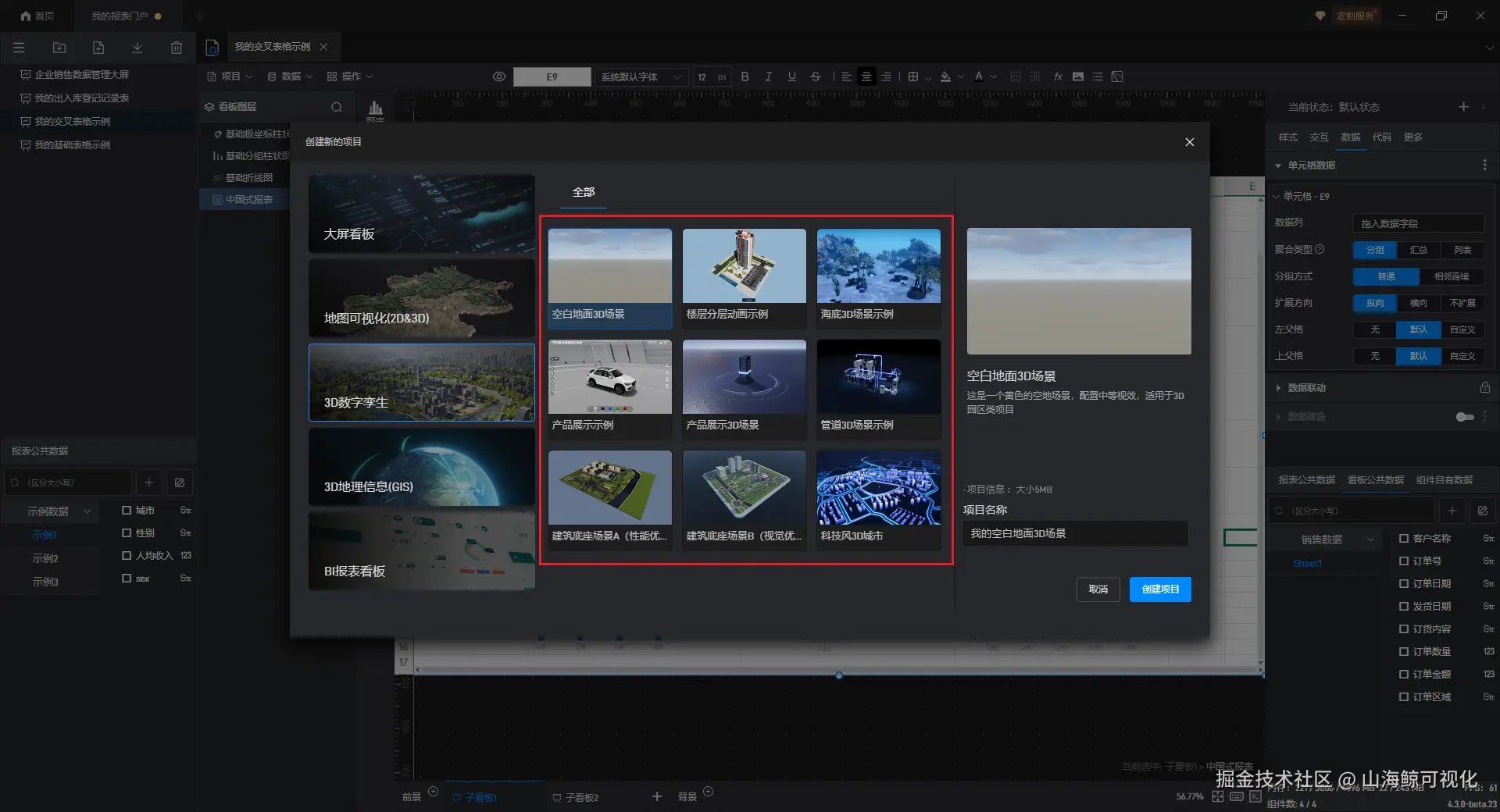Click the strikethrough formatting icon
The width and height of the screenshot is (1500, 812).
tap(816, 77)
